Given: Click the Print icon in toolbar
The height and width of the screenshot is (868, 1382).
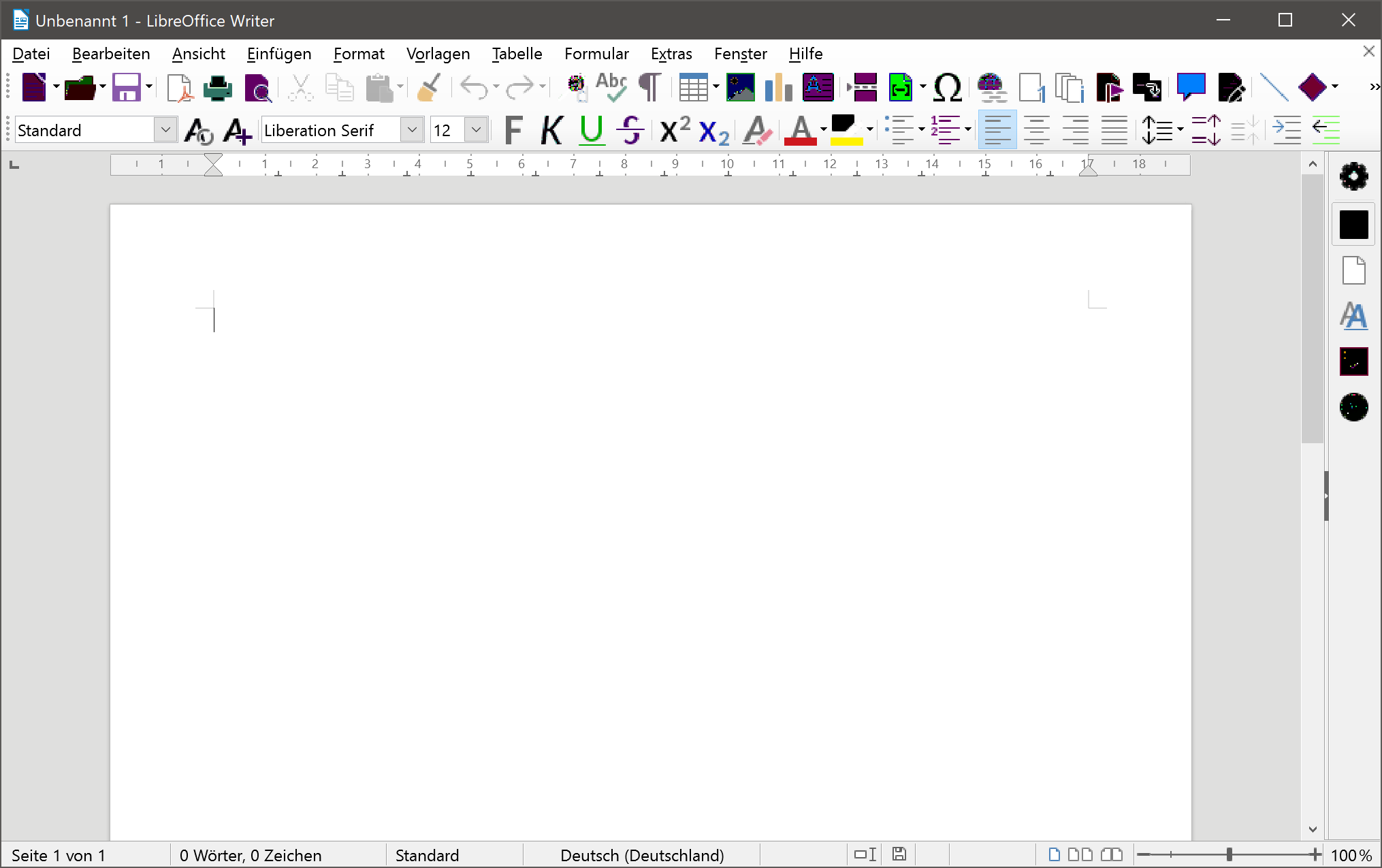Looking at the screenshot, I should tap(218, 88).
